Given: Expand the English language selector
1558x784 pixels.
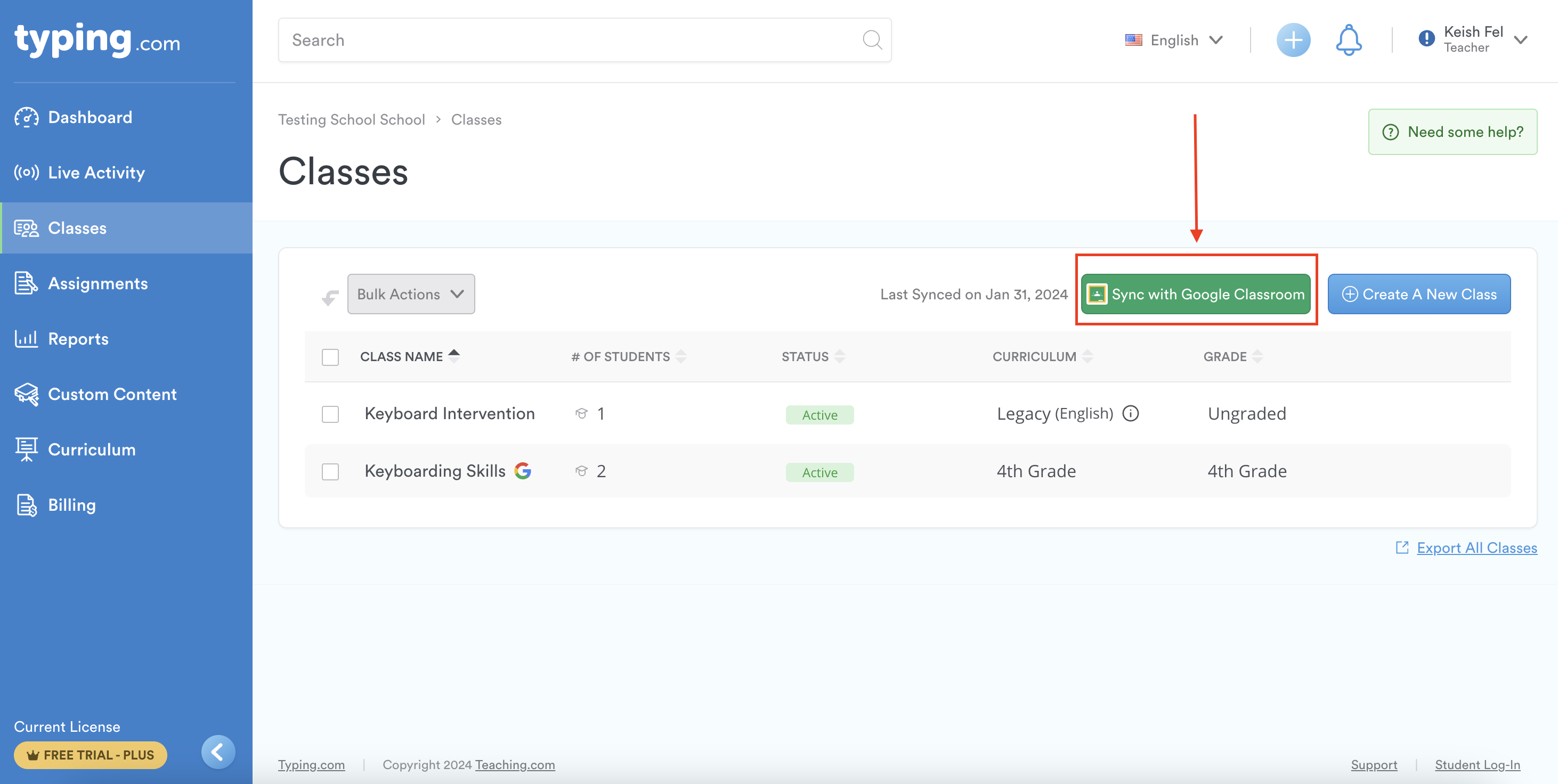Looking at the screenshot, I should tap(1174, 40).
